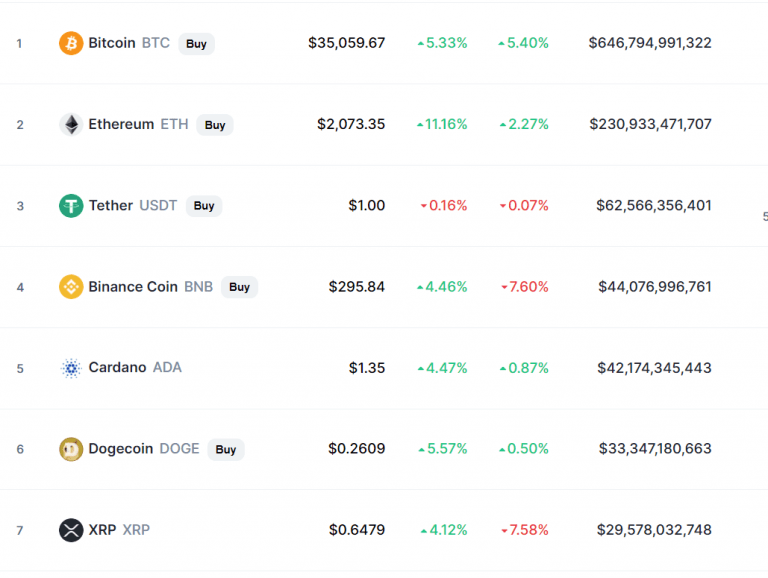The image size is (768, 578).
Task: Click the Dogecoin dog icon
Action: pyautogui.click(x=71, y=449)
